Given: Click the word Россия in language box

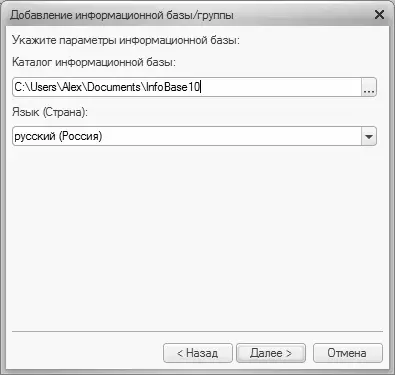Looking at the screenshot, I should click(x=80, y=136).
